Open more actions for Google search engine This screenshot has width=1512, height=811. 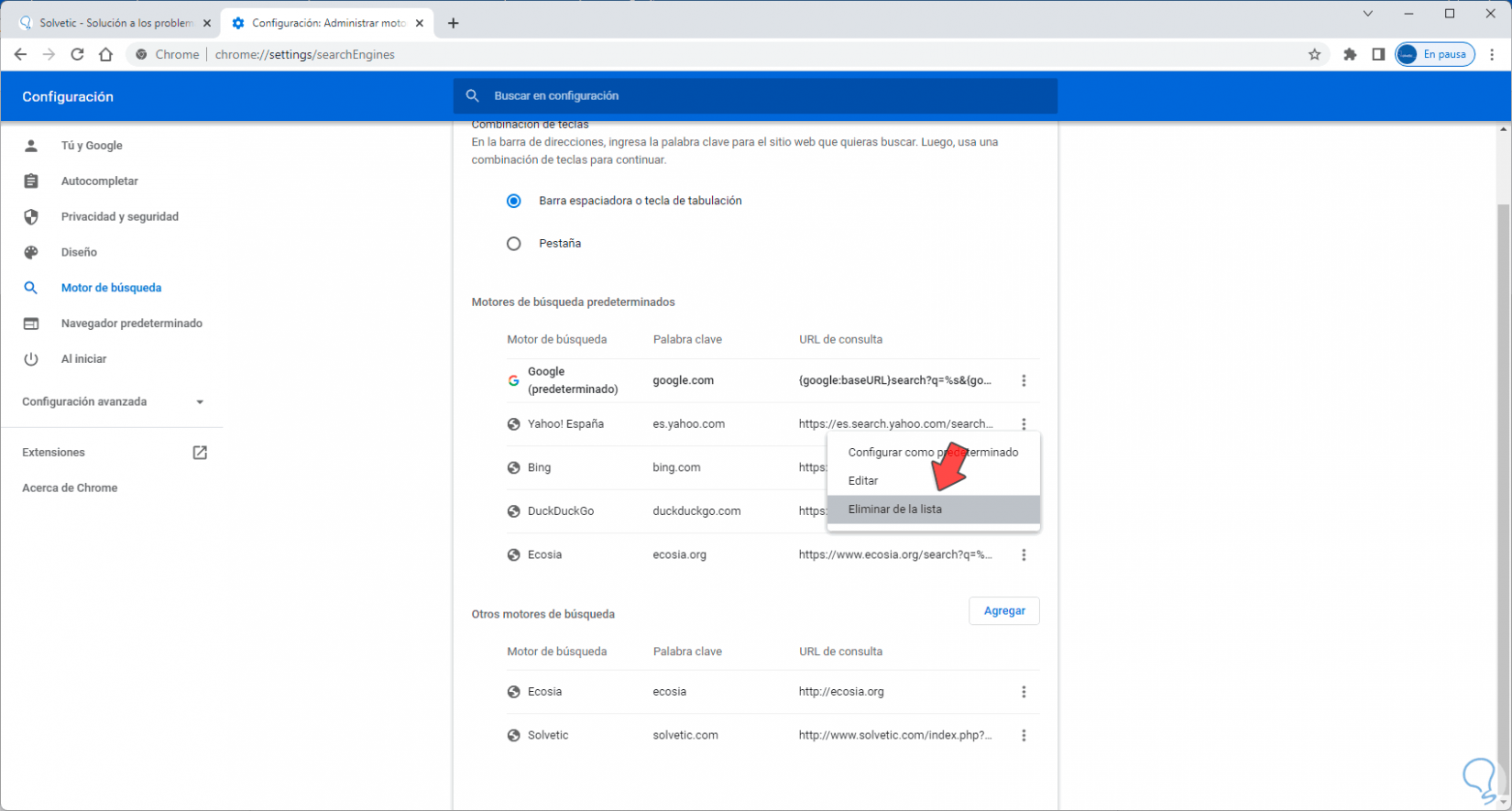tap(1024, 380)
